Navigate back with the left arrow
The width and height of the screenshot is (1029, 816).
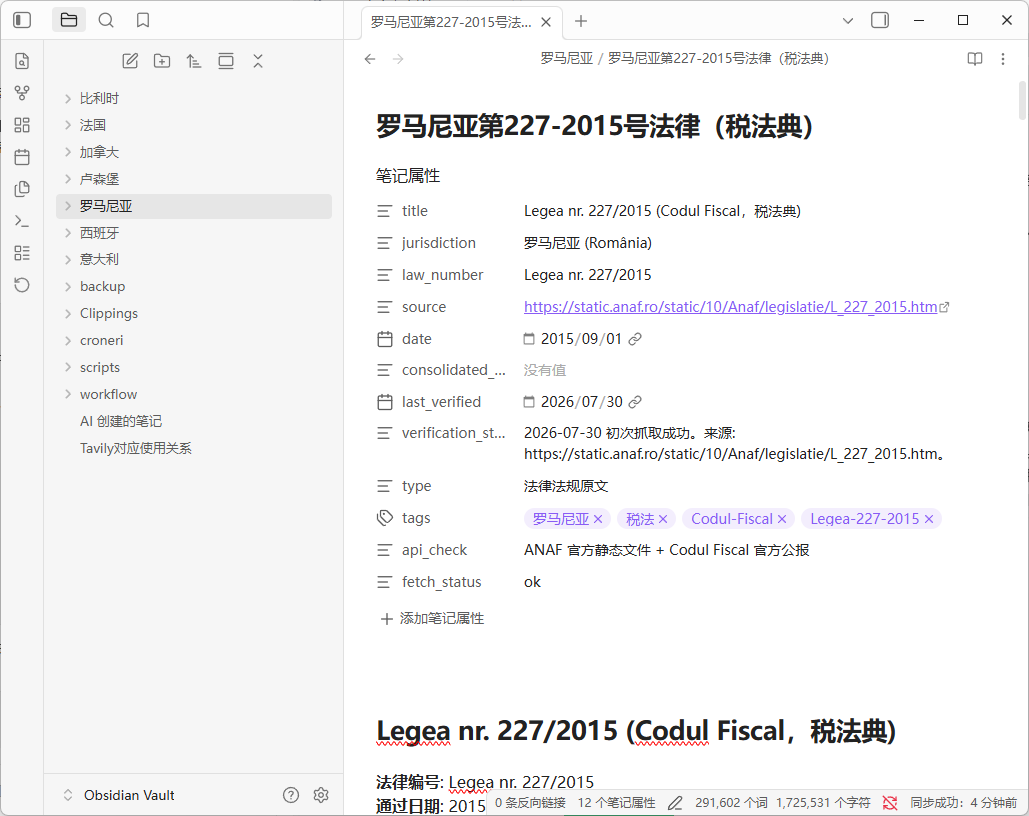click(370, 59)
